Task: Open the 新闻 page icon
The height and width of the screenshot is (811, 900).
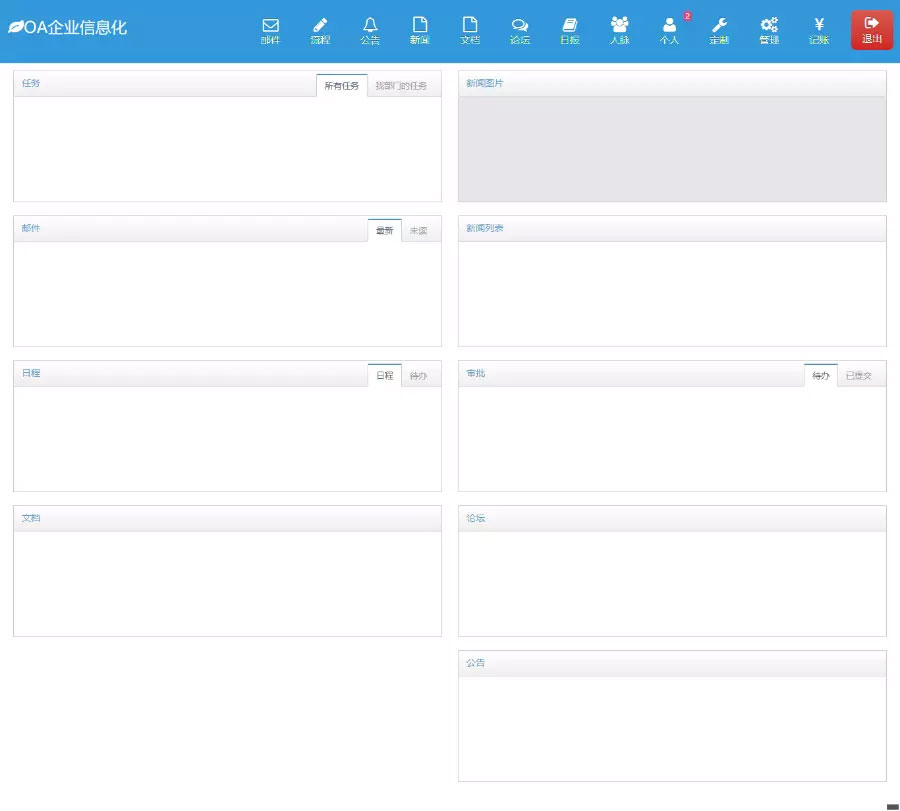Action: pos(420,31)
